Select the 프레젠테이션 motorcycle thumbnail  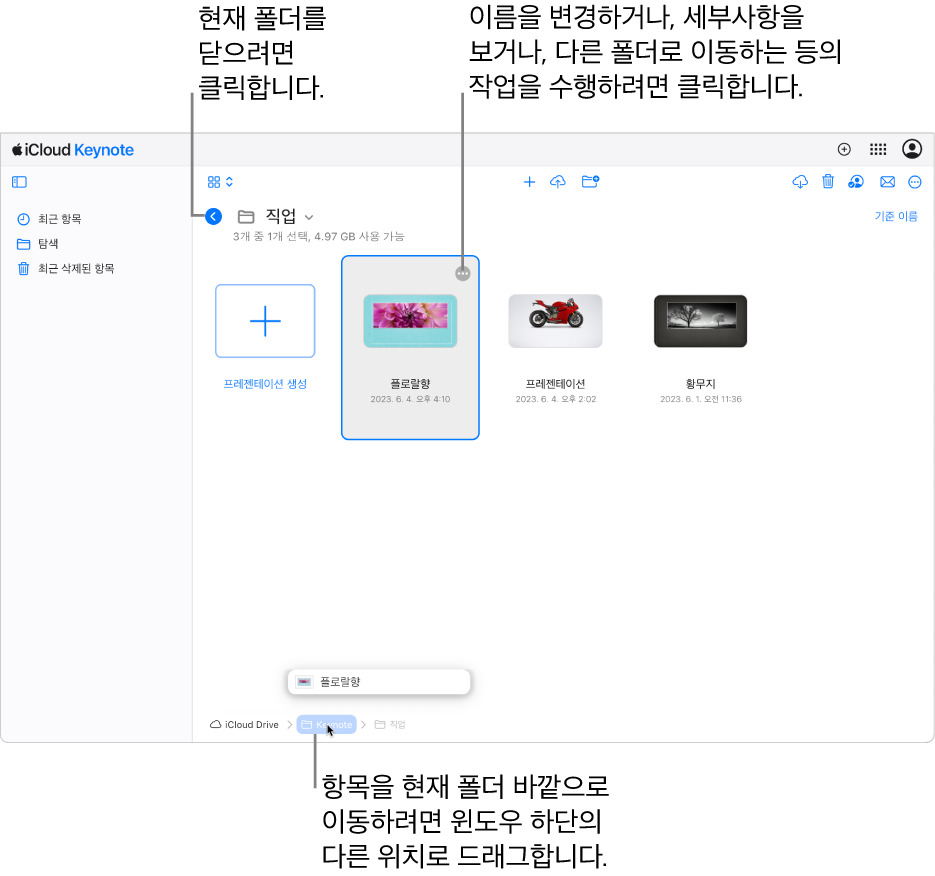tap(555, 321)
